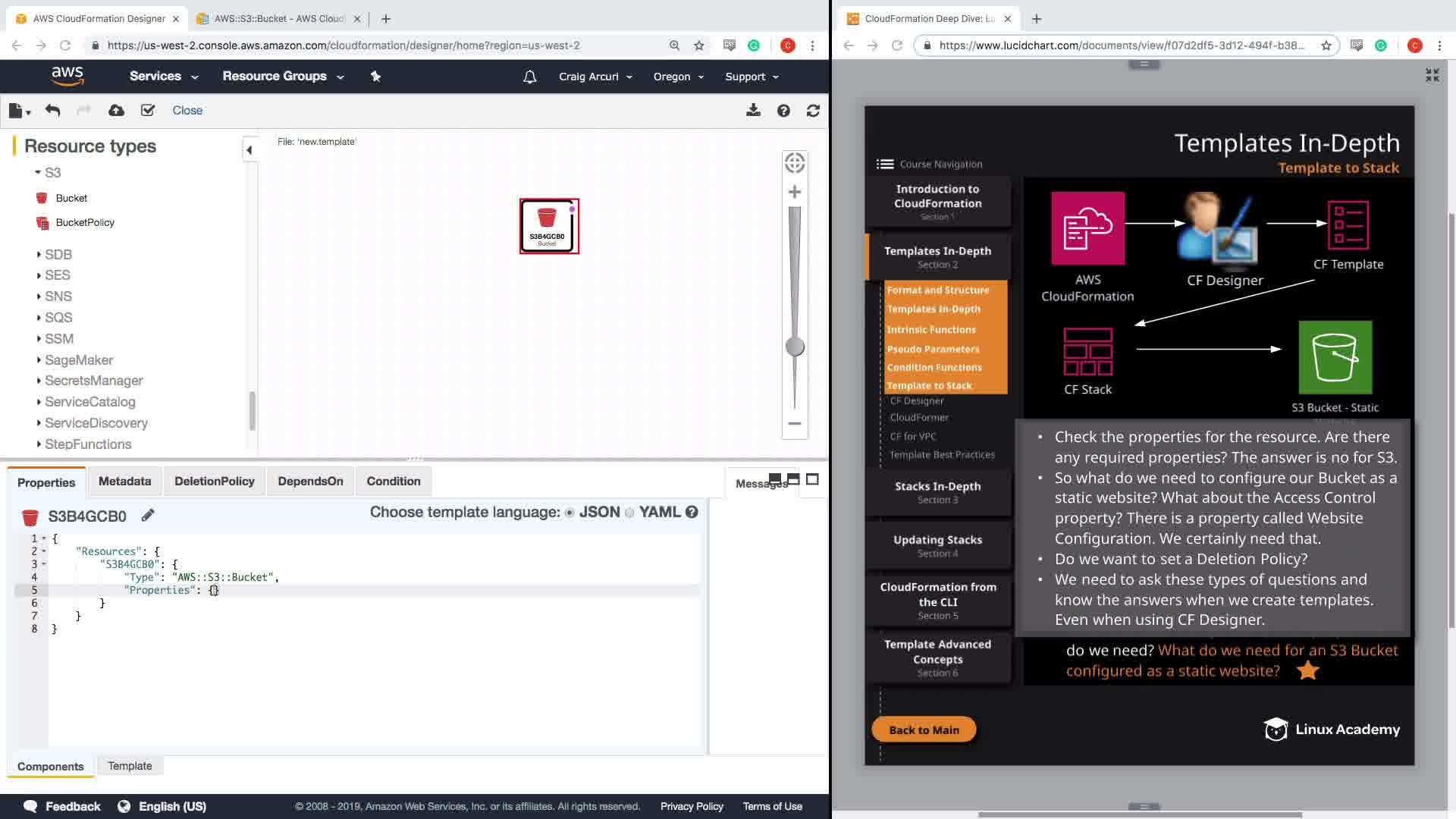Switch to the Template tab
1456x819 pixels.
[130, 766]
